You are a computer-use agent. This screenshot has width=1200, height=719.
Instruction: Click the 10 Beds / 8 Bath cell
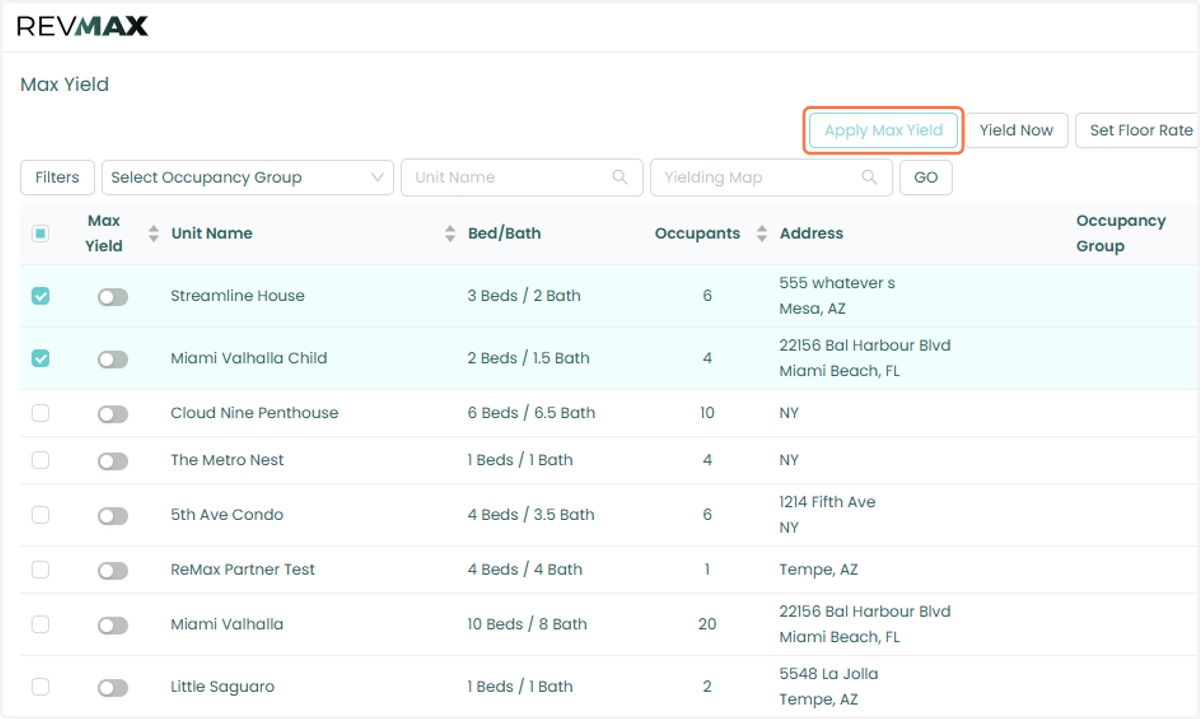527,624
